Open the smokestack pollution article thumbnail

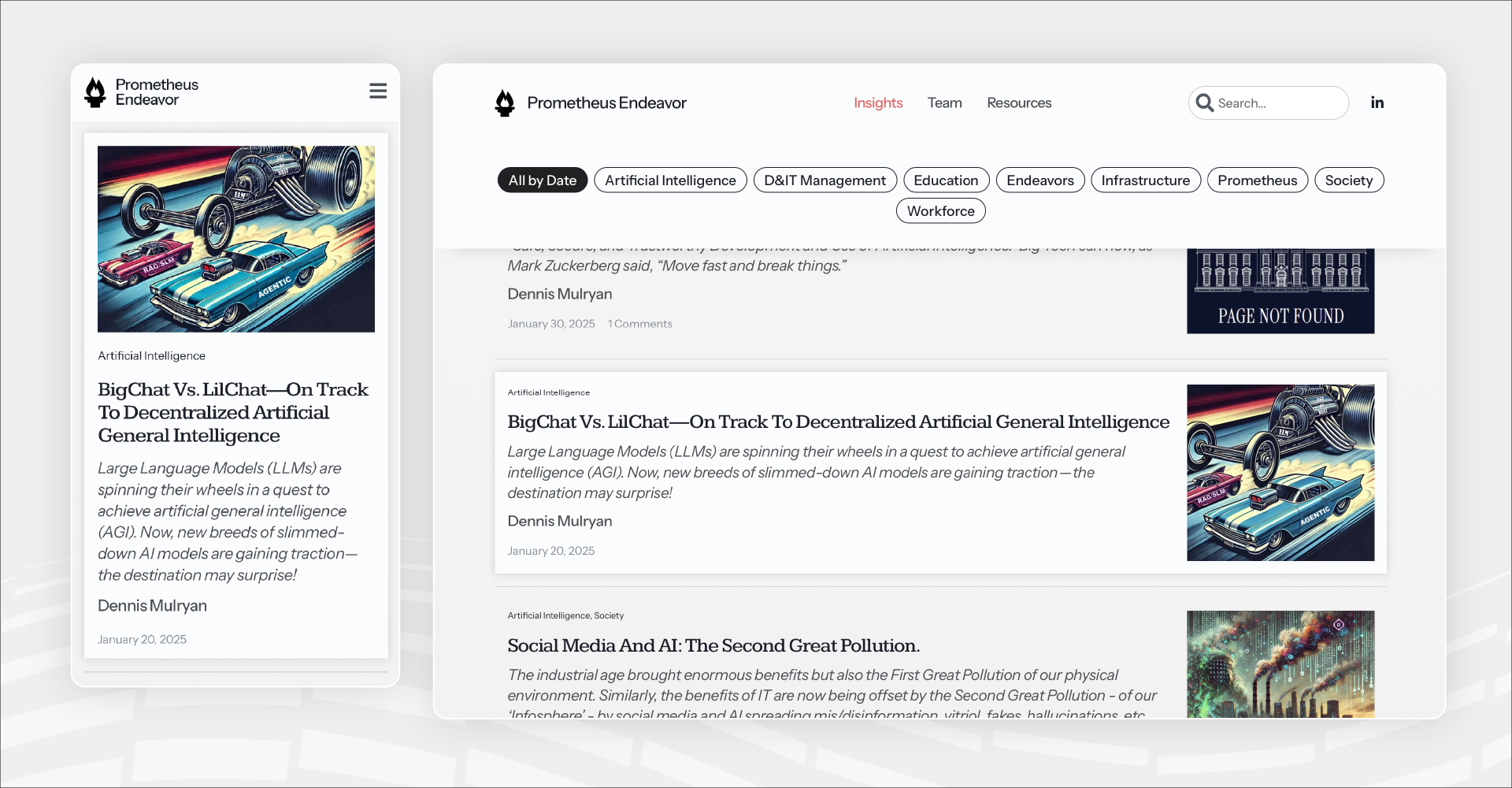tap(1280, 663)
